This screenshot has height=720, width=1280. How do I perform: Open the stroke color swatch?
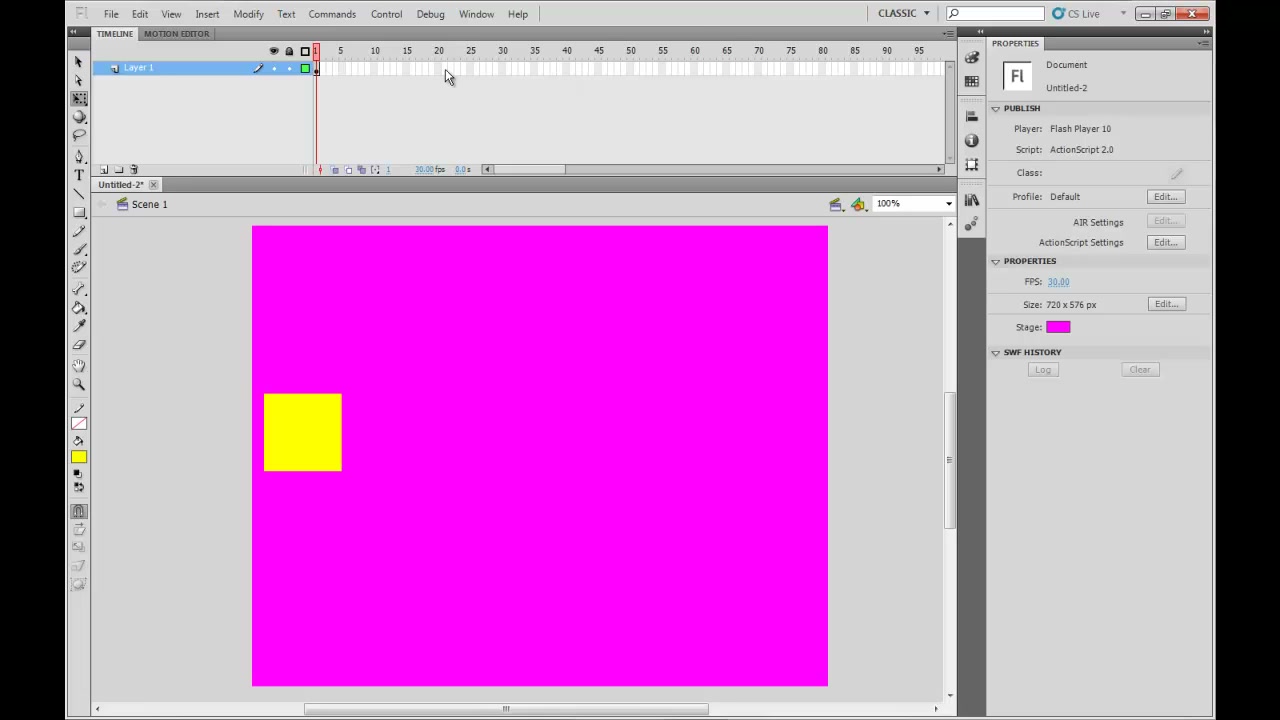point(79,424)
